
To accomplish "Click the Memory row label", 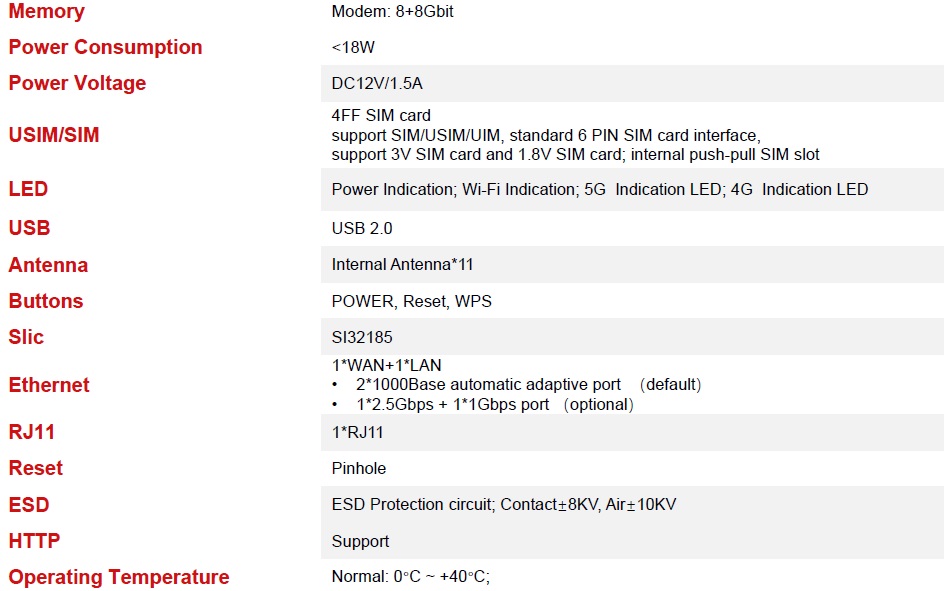I will pyautogui.click(x=46, y=12).
